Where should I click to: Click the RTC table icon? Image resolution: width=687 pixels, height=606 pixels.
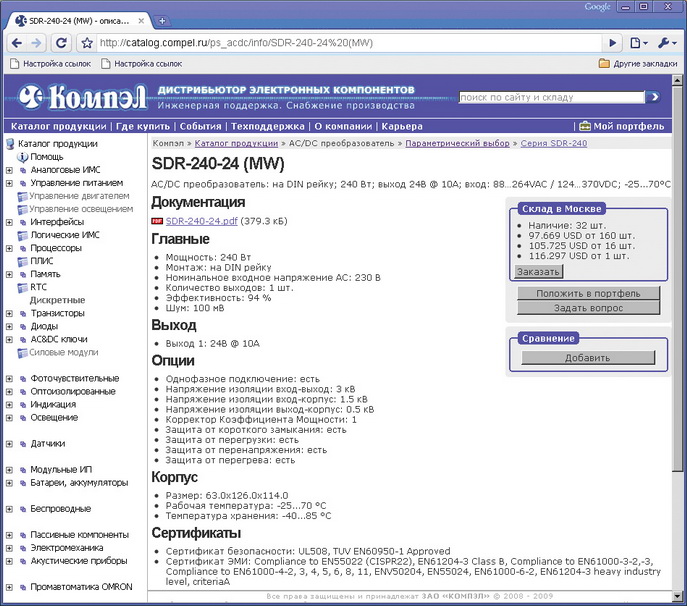[22, 287]
